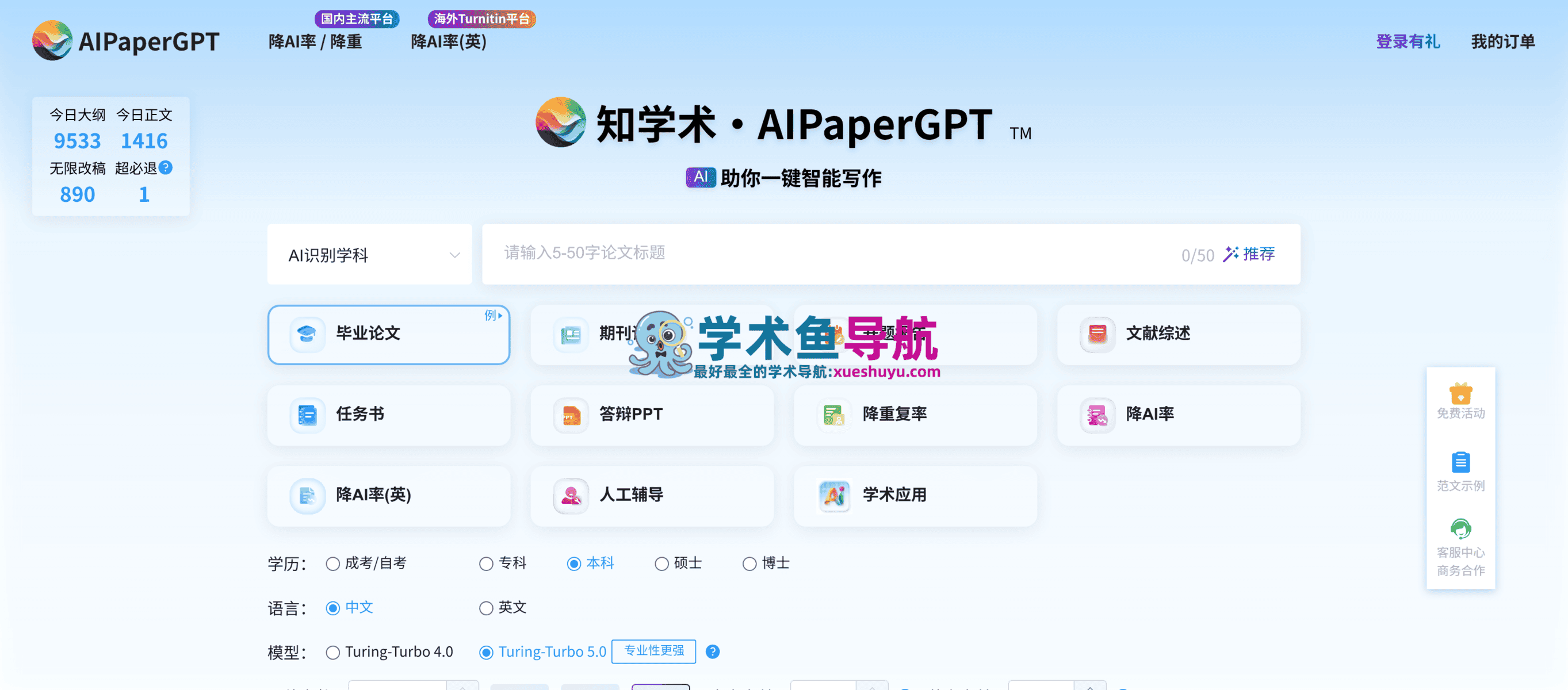Click the 降AI率 pink icon
Screen dimensions: 1568x690
point(1097,415)
